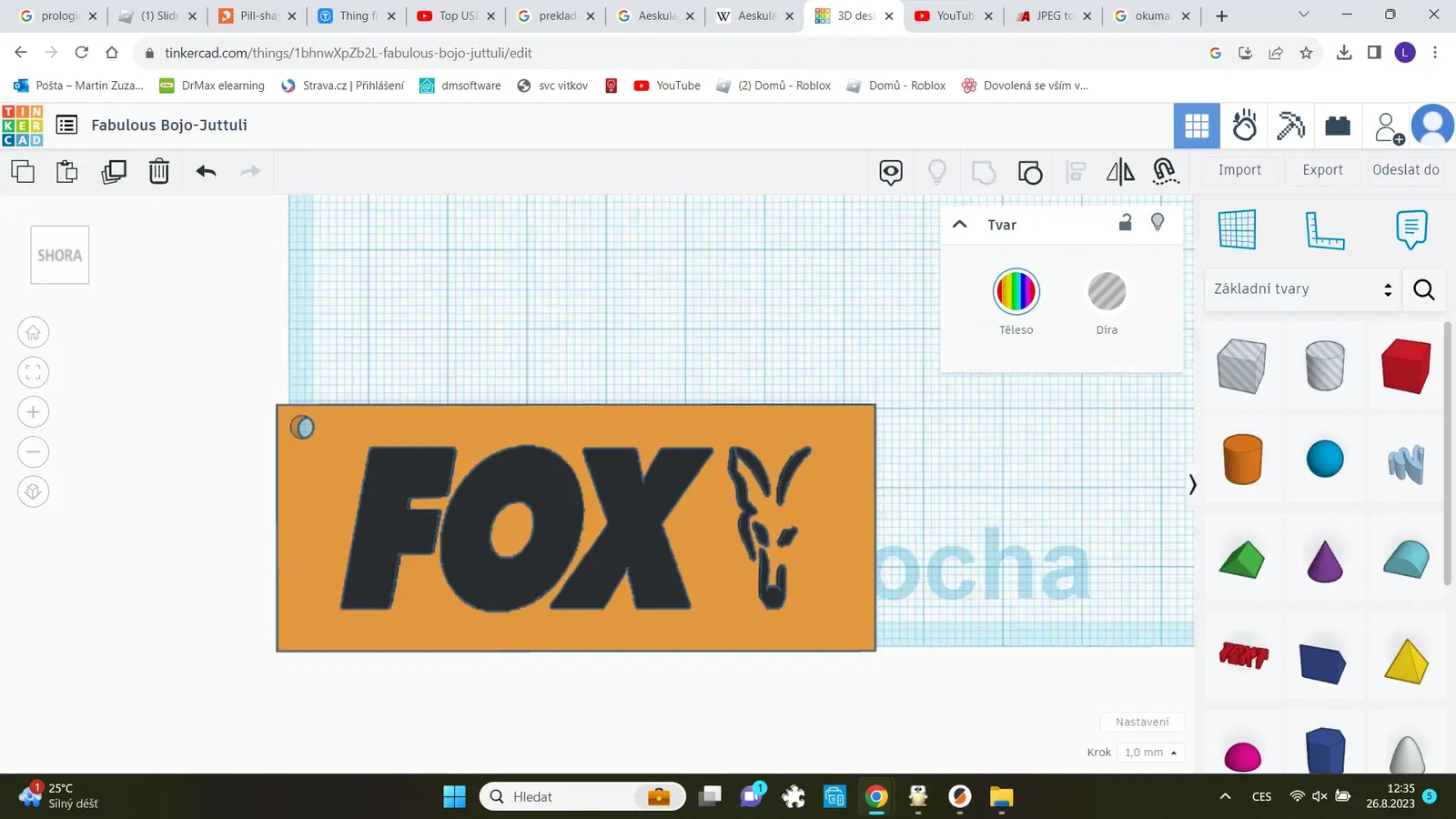
Task: Click the Copy tool icon
Action: point(23,171)
